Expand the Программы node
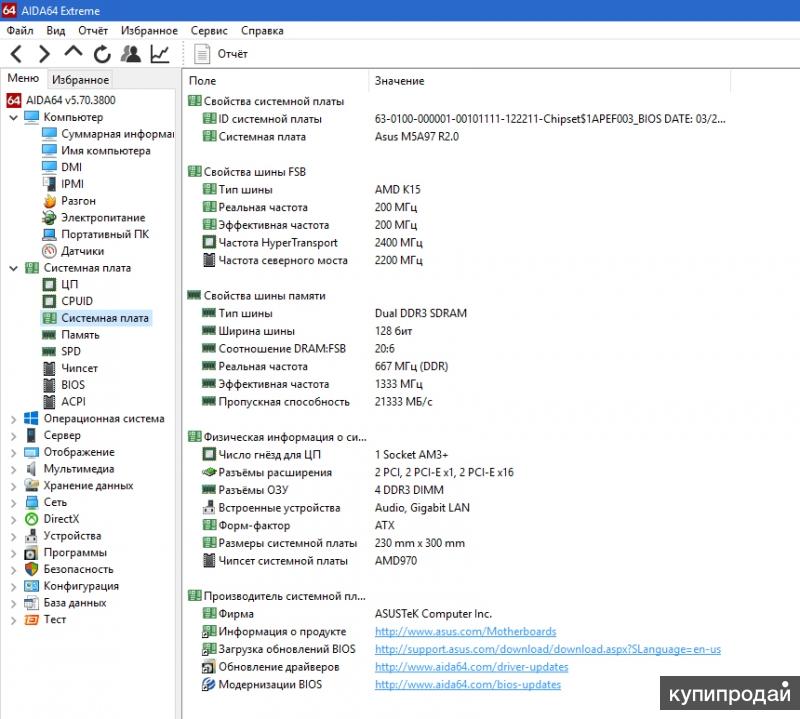The width and height of the screenshot is (800, 719). pyautogui.click(x=14, y=553)
